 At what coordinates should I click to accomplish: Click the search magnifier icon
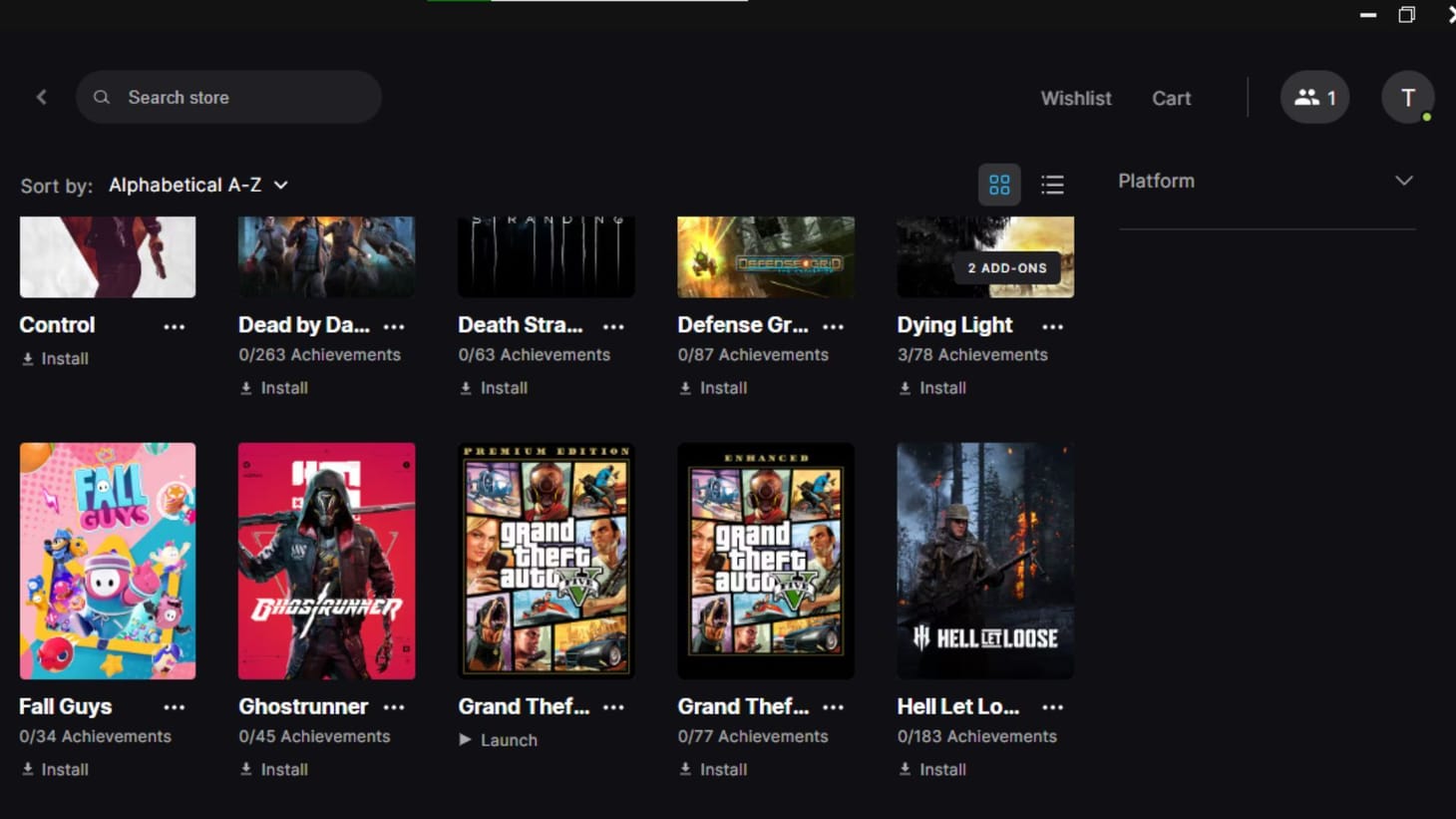click(102, 97)
